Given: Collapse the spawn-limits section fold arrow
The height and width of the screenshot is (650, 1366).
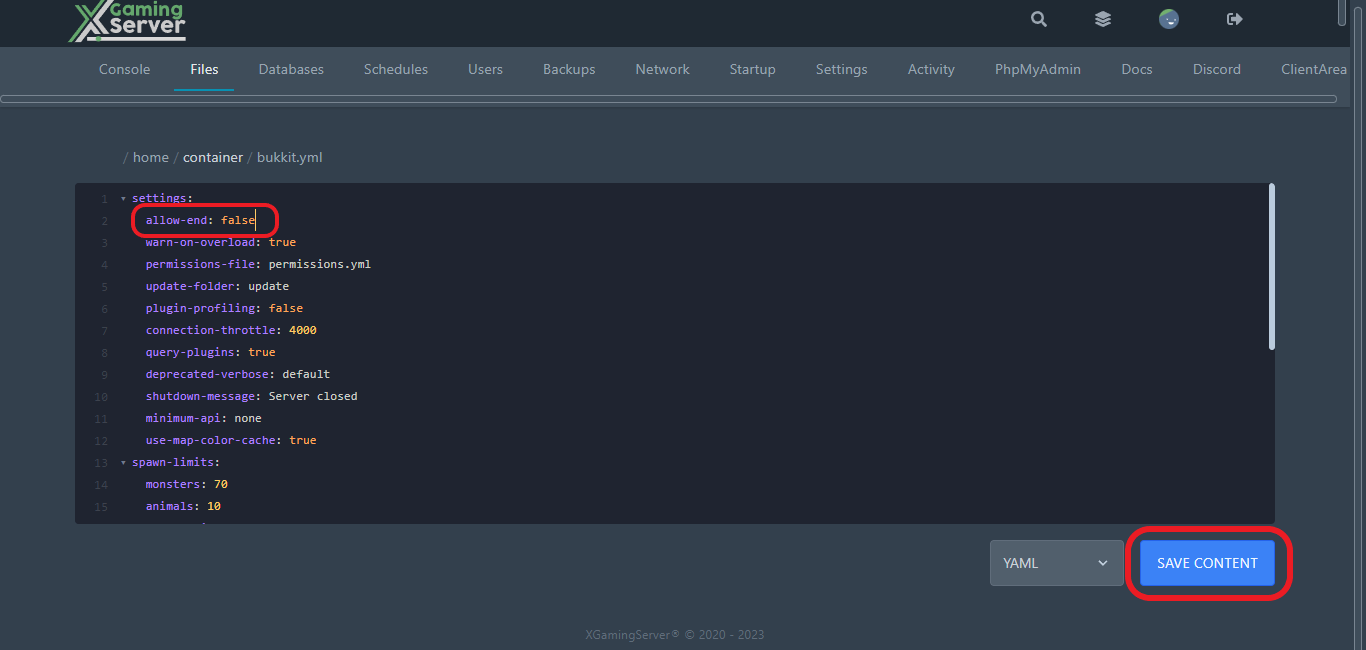Looking at the screenshot, I should click(123, 462).
